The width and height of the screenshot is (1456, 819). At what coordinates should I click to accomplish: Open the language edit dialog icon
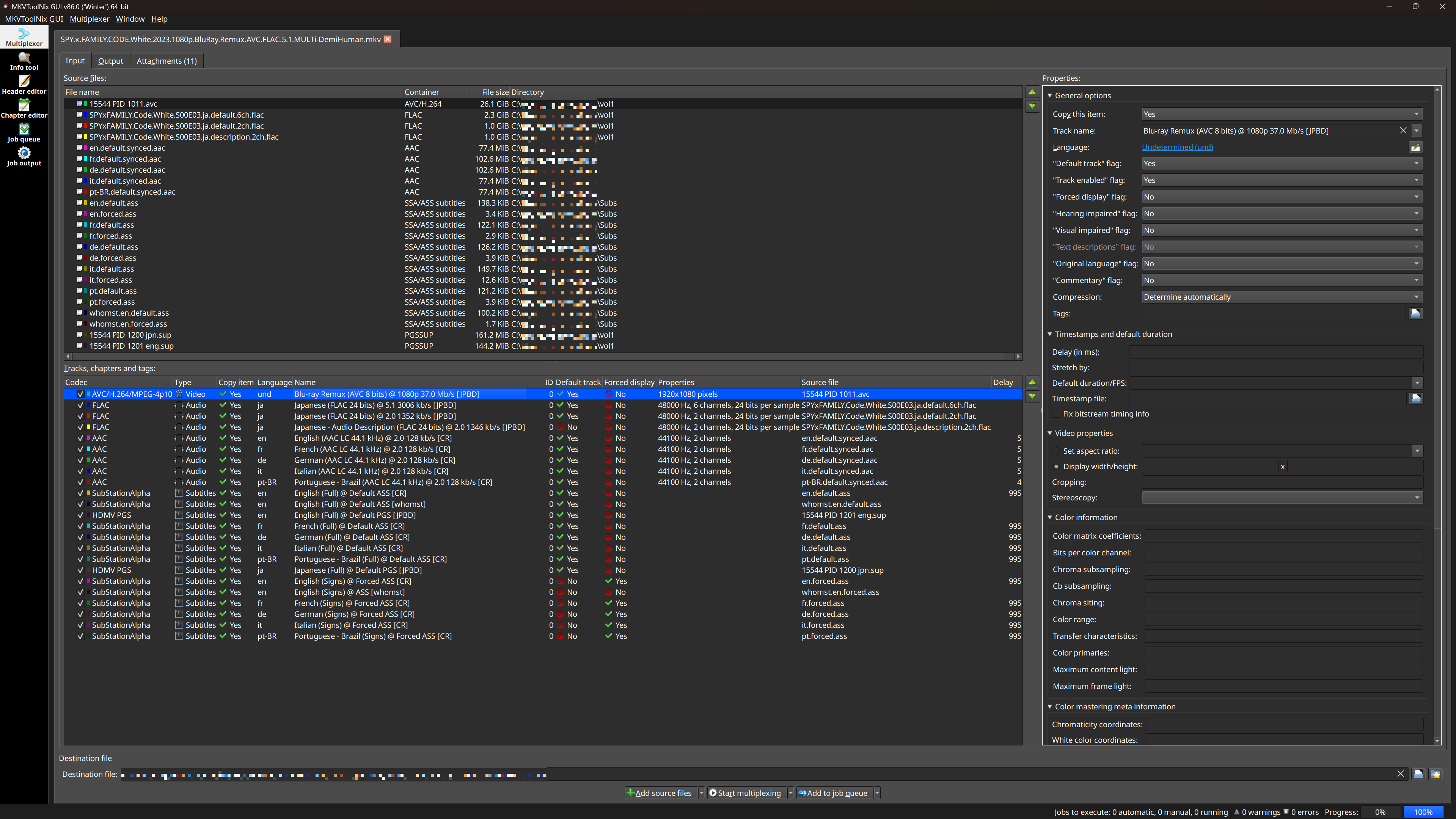[1415, 148]
